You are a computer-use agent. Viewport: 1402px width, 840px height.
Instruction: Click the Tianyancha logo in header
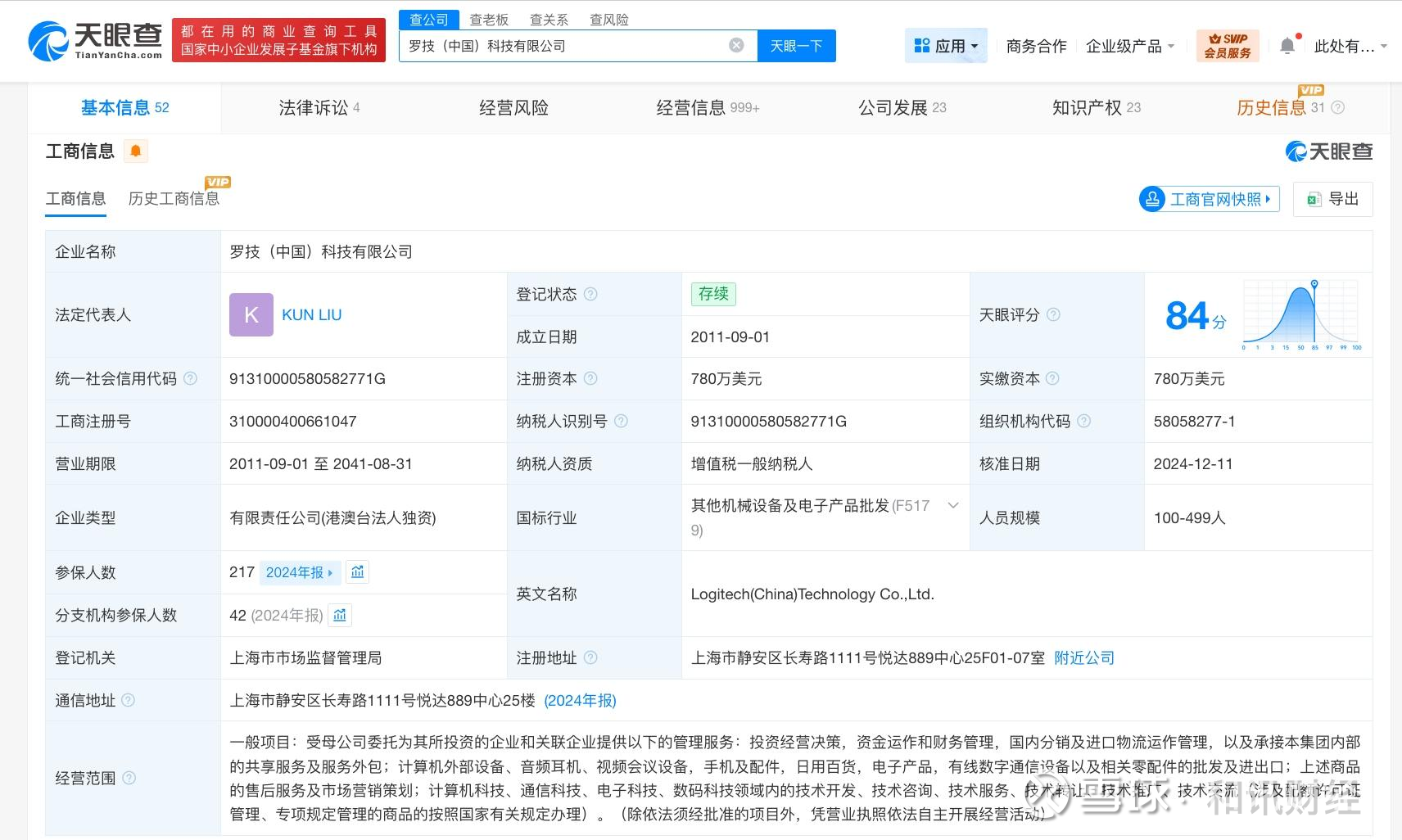coord(95,40)
